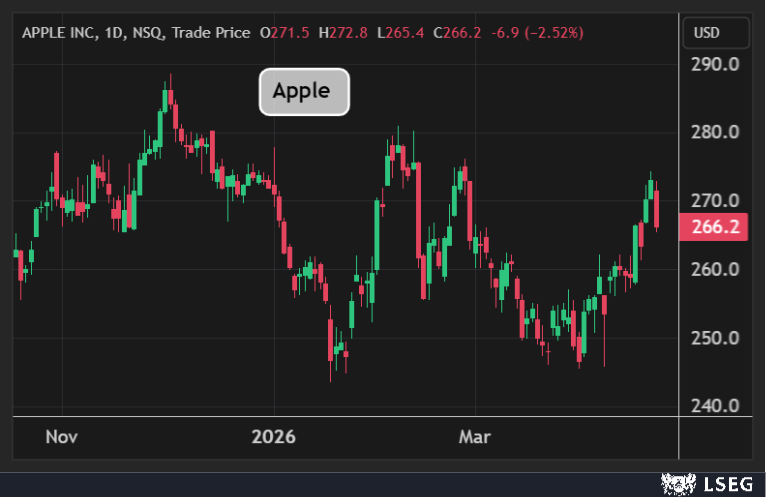Select the Nov marker on time axis

pos(62,437)
